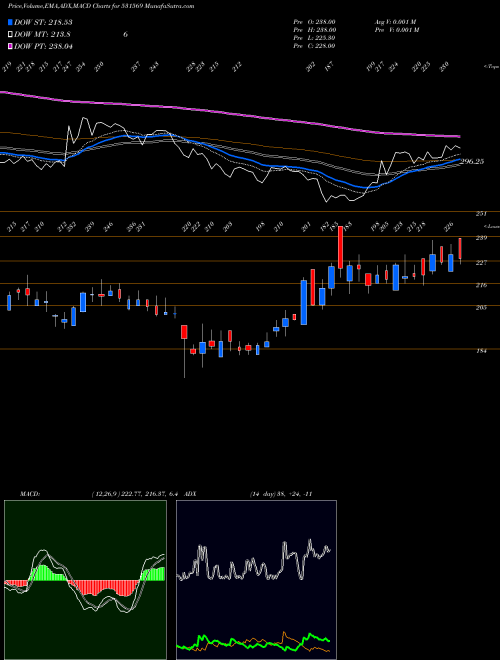Click the 251 price level label

click(x=481, y=214)
